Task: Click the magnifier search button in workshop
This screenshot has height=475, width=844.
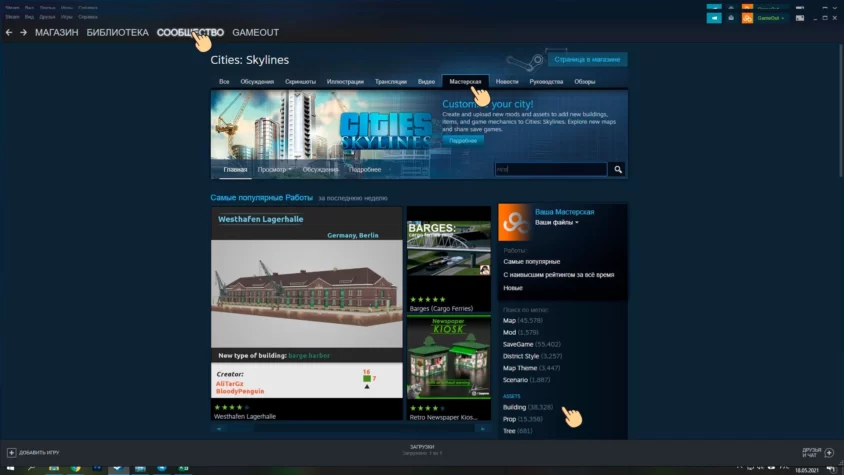Action: click(618, 169)
